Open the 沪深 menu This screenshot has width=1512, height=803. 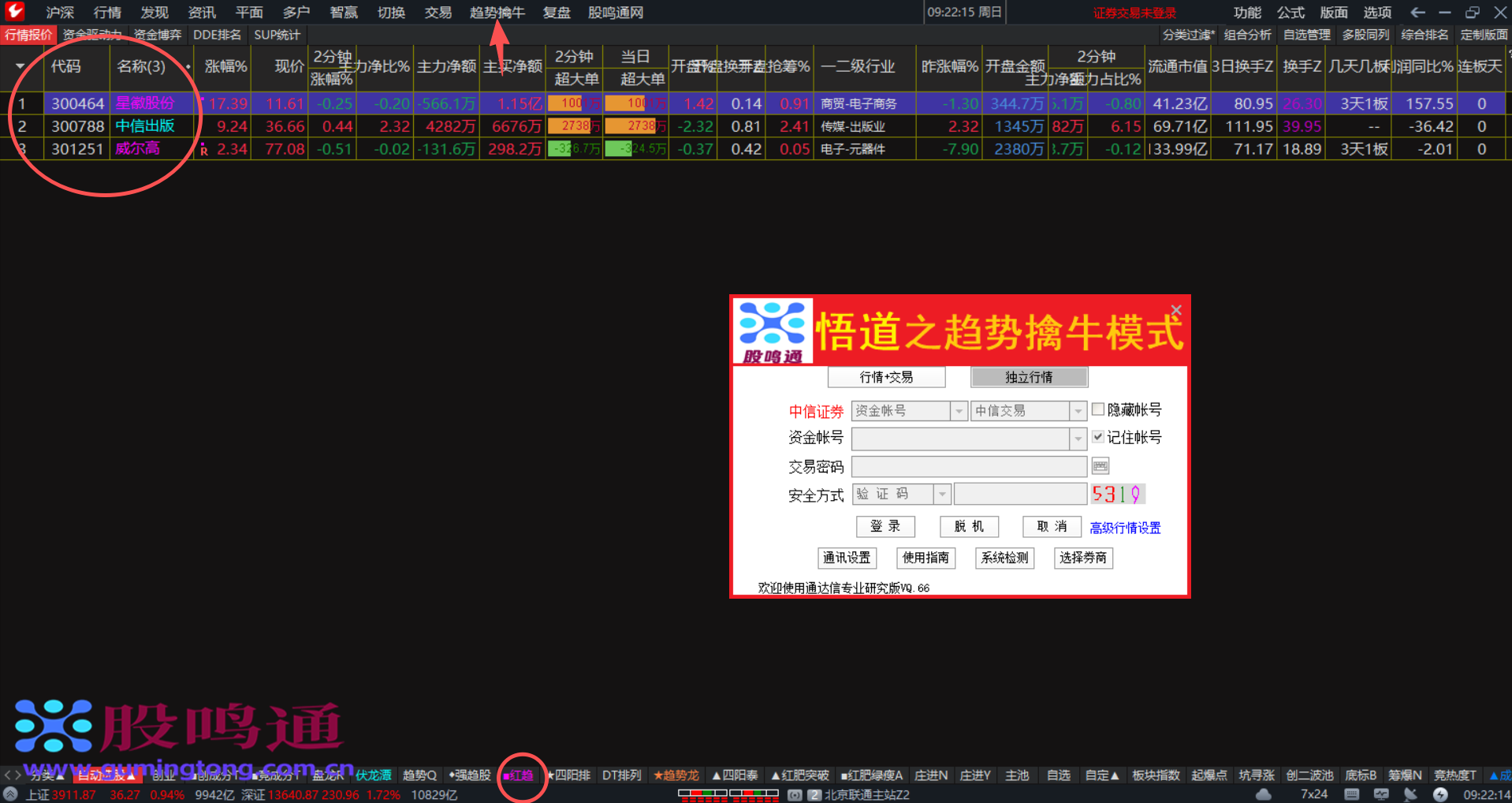click(x=60, y=12)
